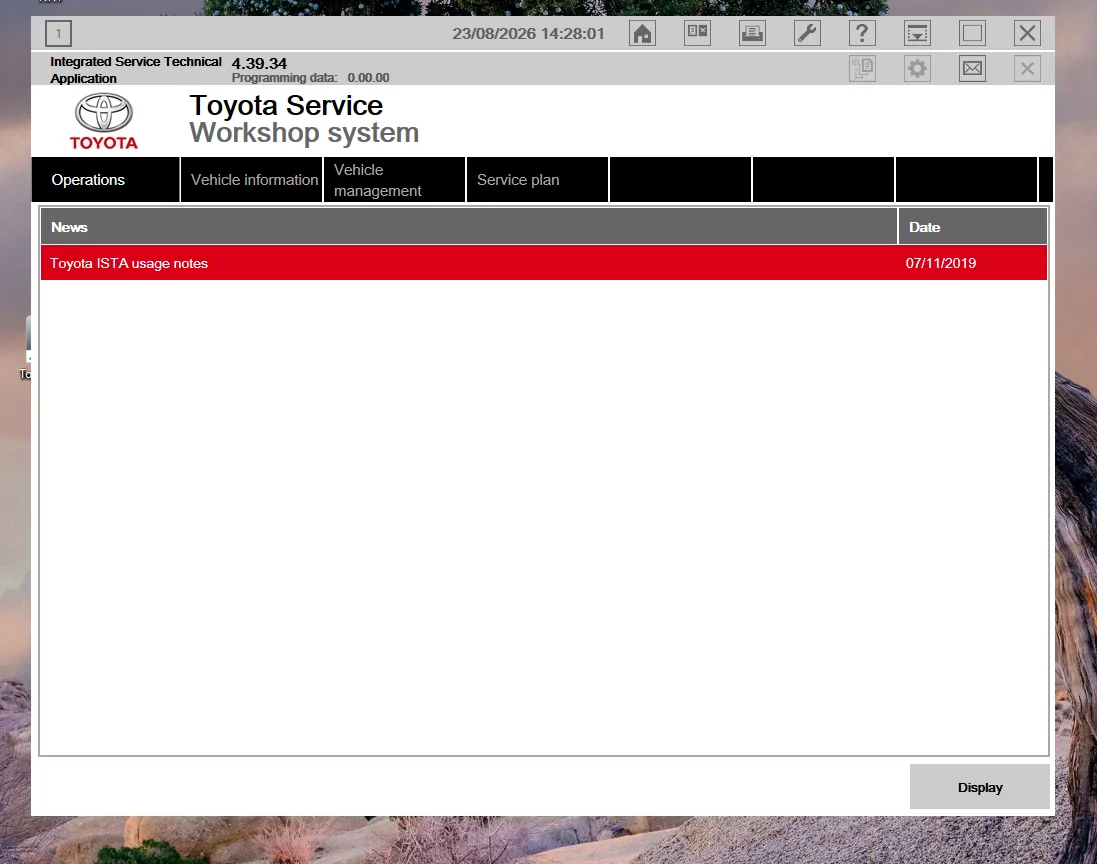The height and width of the screenshot is (864, 1097).
Task: Open the operation list view icon
Action: [x=697, y=33]
